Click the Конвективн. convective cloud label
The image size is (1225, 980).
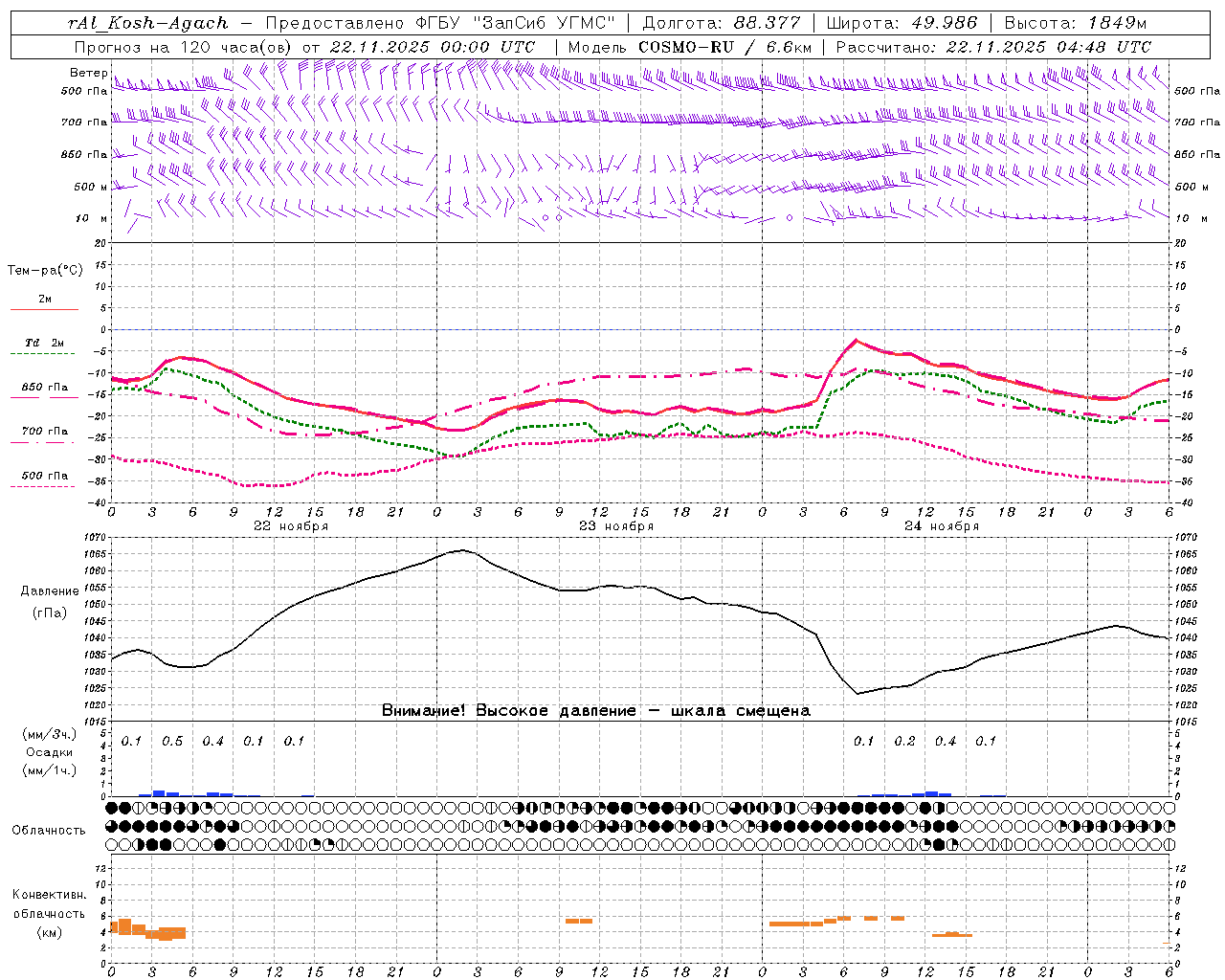[x=49, y=895]
